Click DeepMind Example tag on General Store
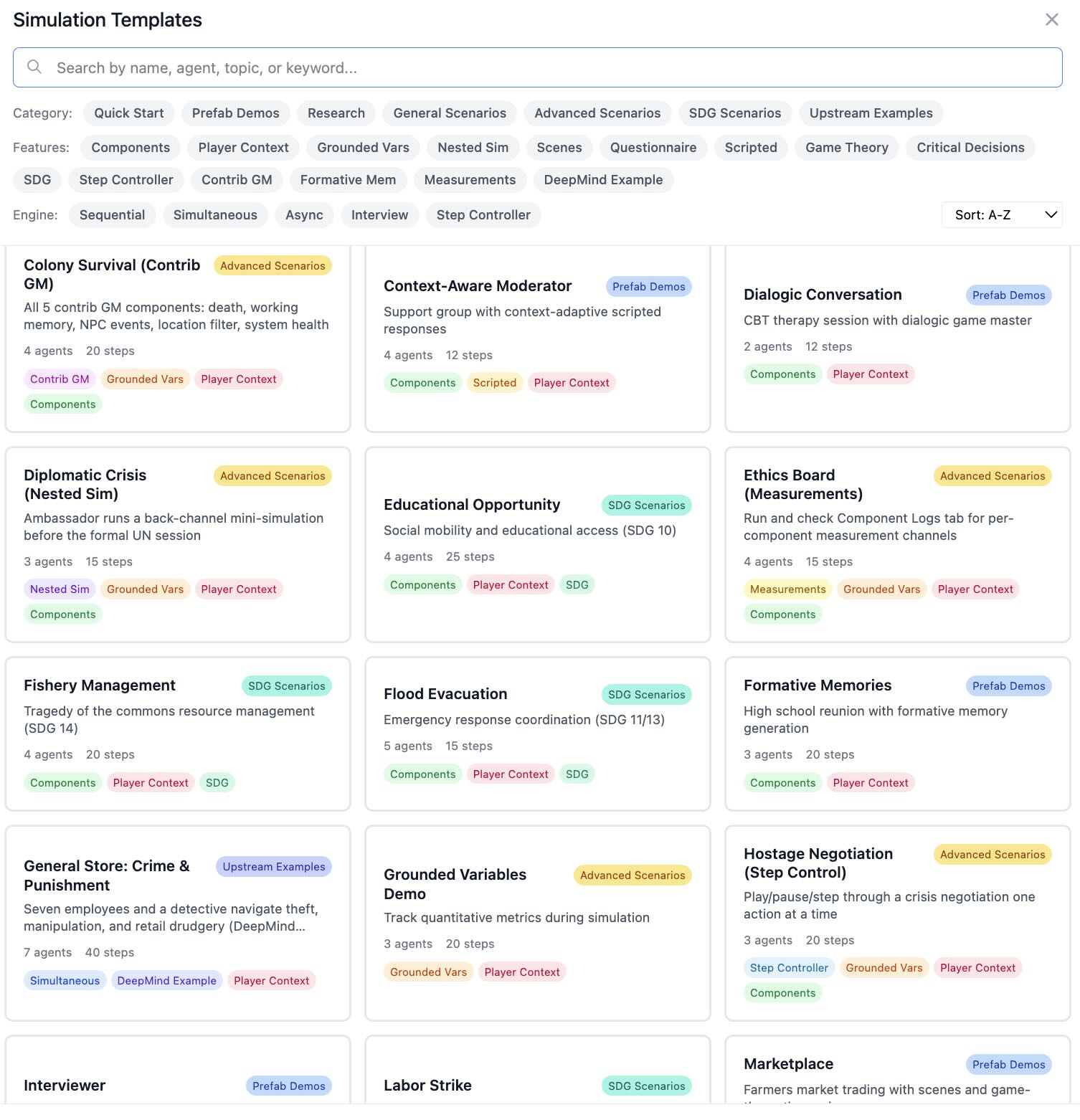The height and width of the screenshot is (1120, 1080). [166, 981]
